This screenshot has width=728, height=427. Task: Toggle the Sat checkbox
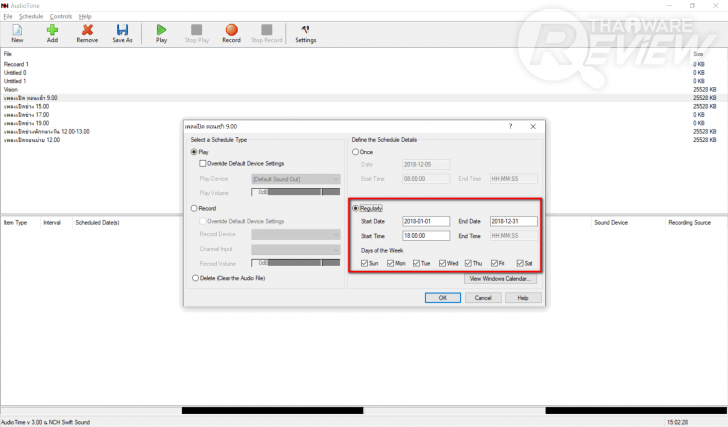point(520,263)
